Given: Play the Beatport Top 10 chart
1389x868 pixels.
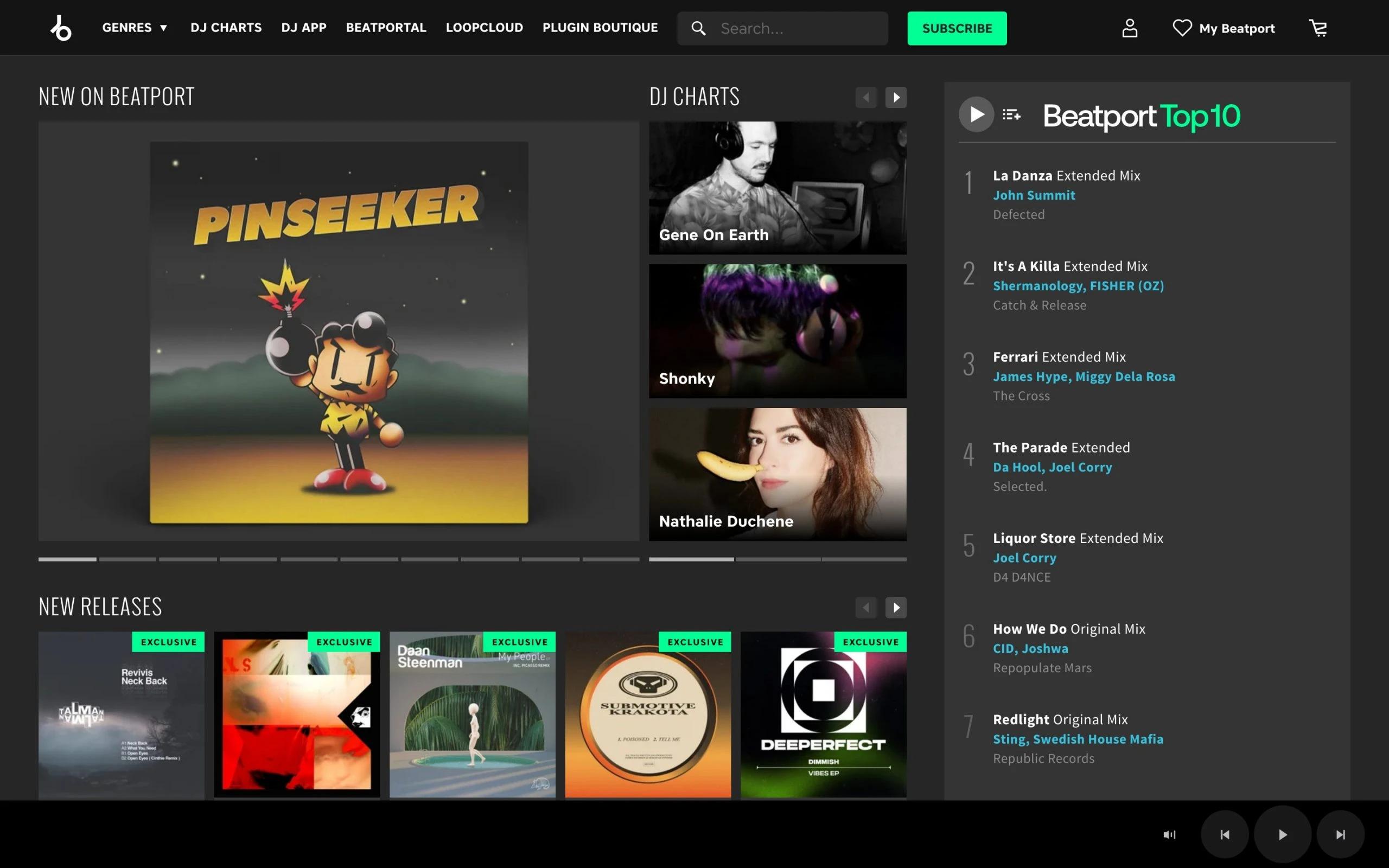Looking at the screenshot, I should 976,115.
